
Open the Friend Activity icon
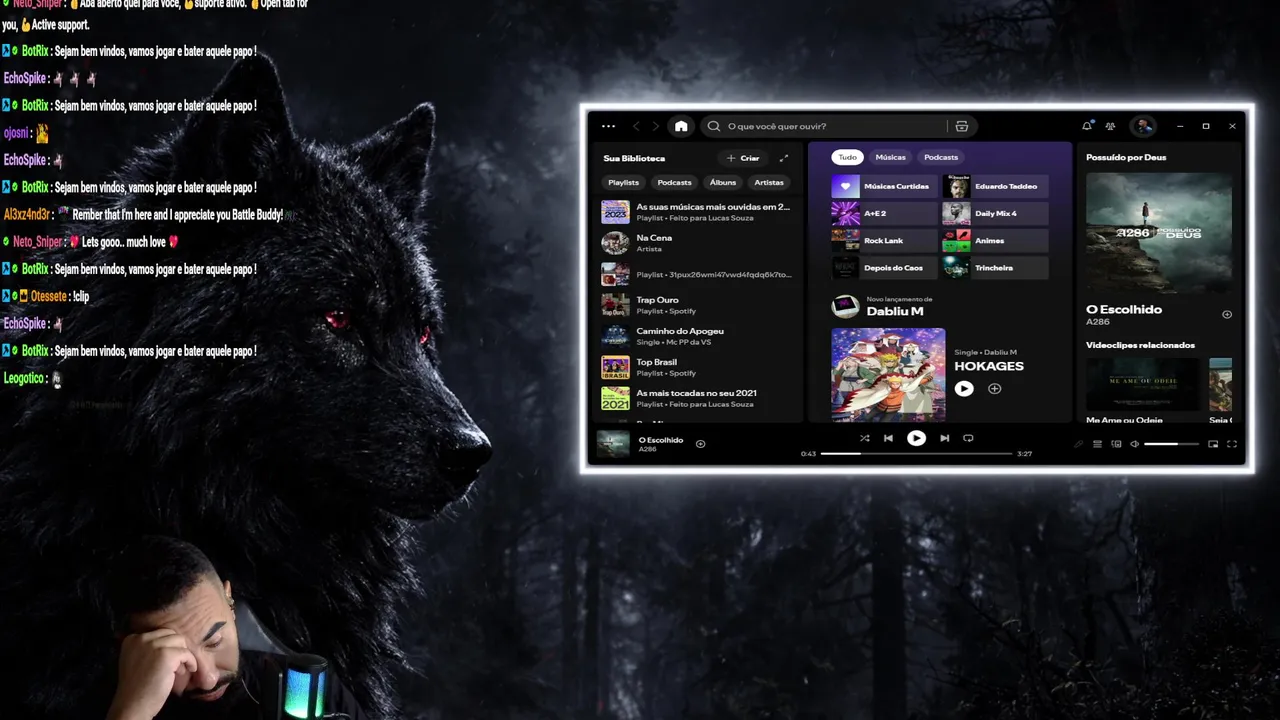click(1110, 126)
